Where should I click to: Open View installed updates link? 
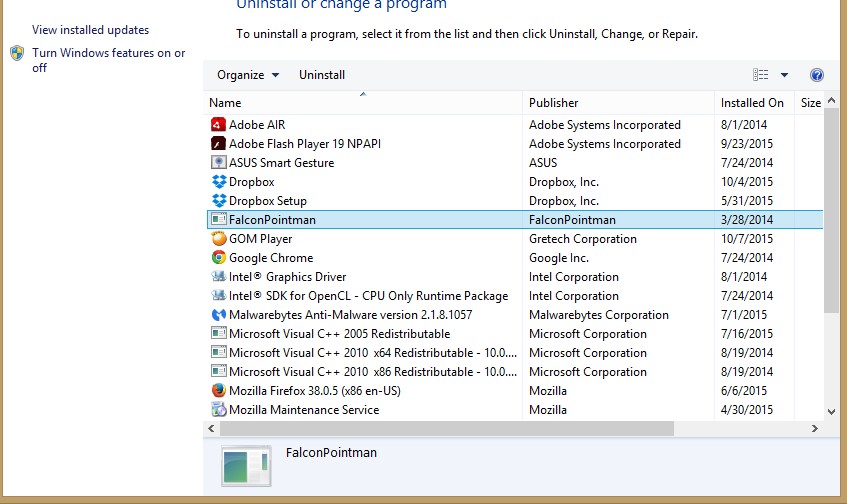pos(90,30)
